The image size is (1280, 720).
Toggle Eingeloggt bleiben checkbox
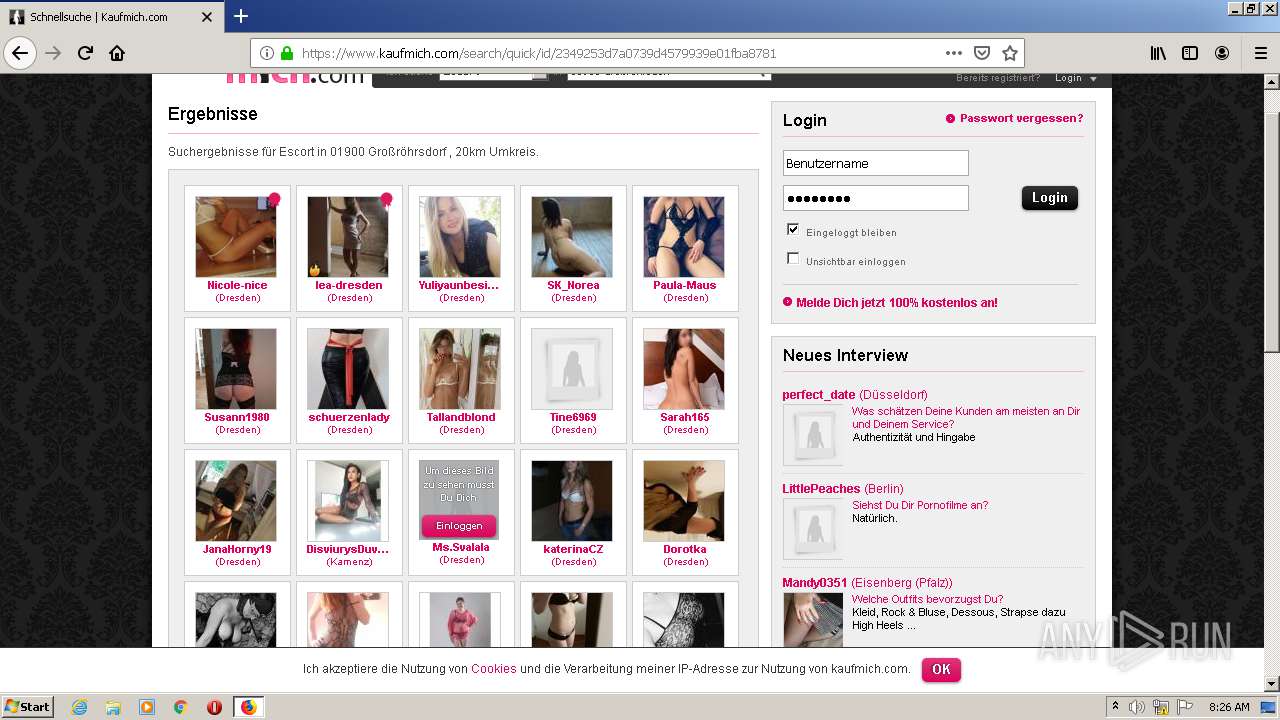click(x=793, y=229)
